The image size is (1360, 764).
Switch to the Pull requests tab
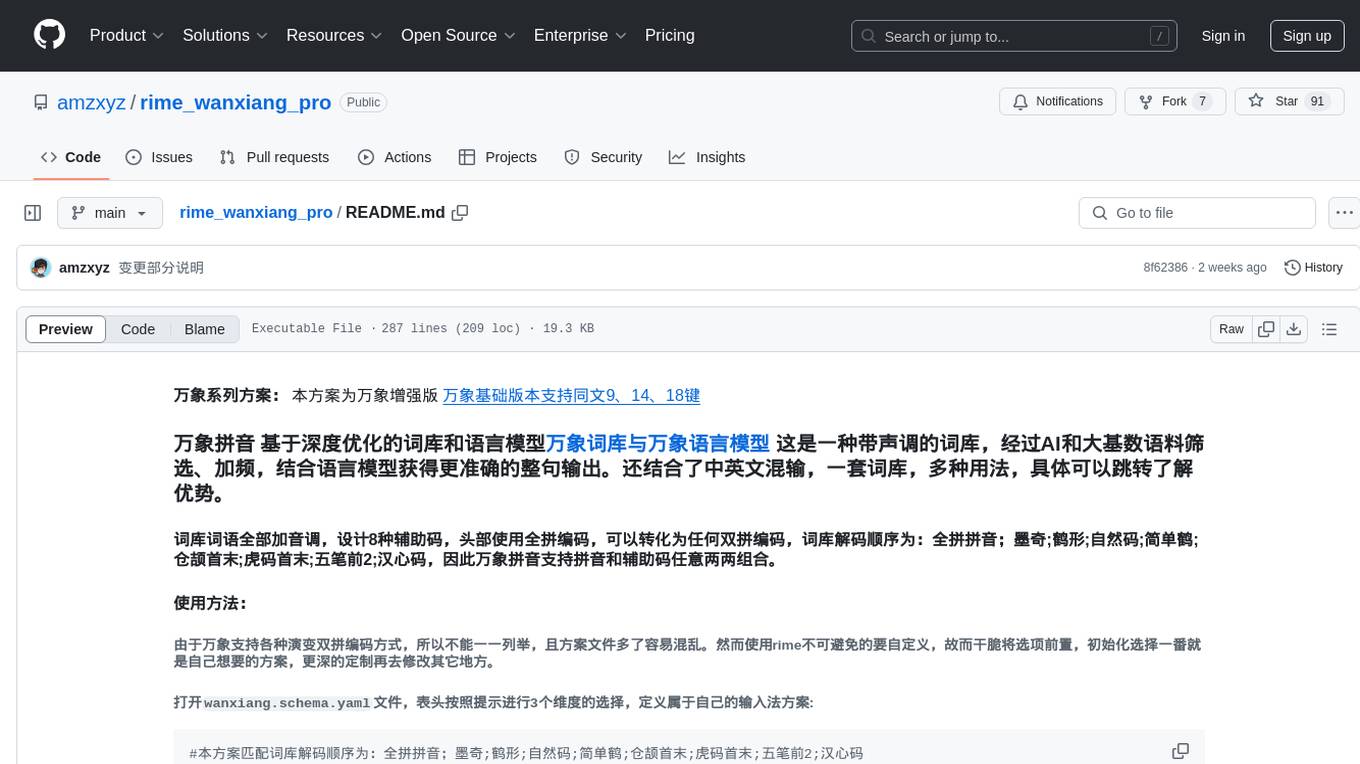(274, 157)
